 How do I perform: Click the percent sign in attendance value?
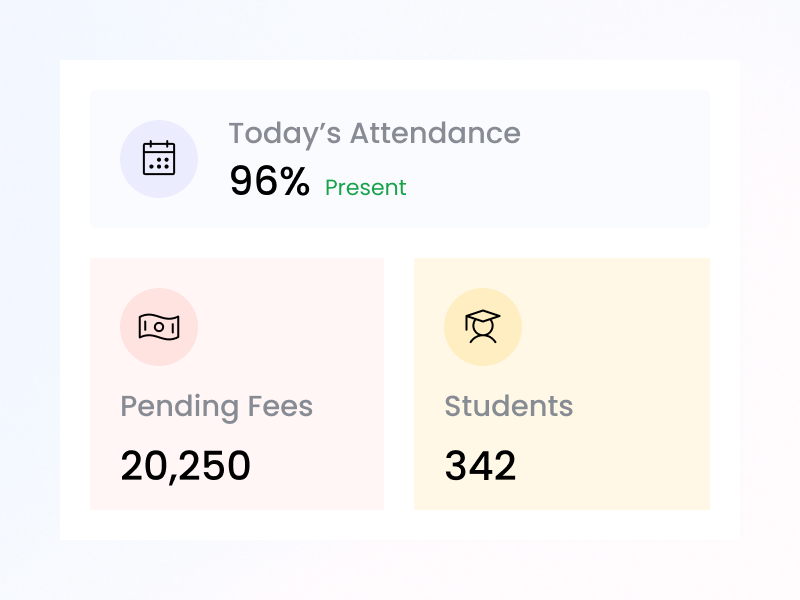tap(295, 181)
